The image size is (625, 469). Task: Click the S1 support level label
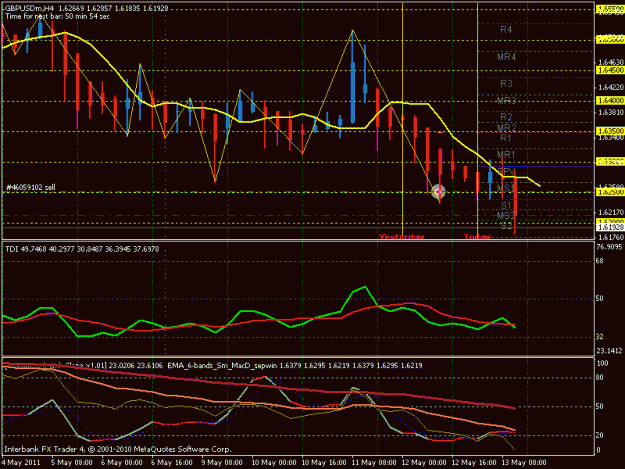click(x=506, y=206)
